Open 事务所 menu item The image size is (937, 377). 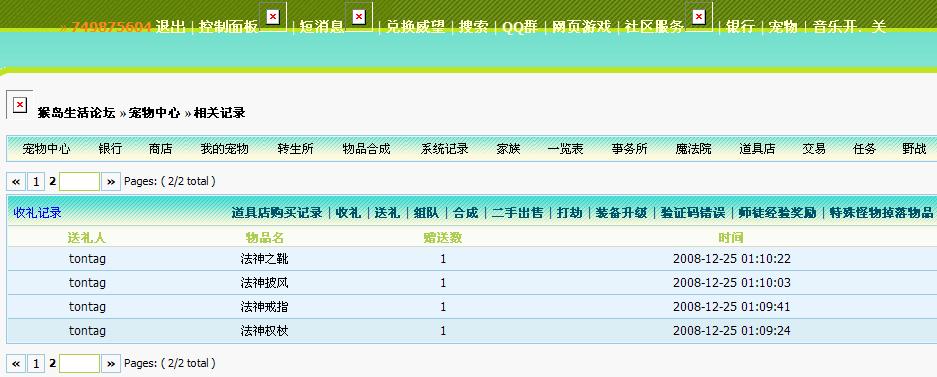pyautogui.click(x=629, y=149)
